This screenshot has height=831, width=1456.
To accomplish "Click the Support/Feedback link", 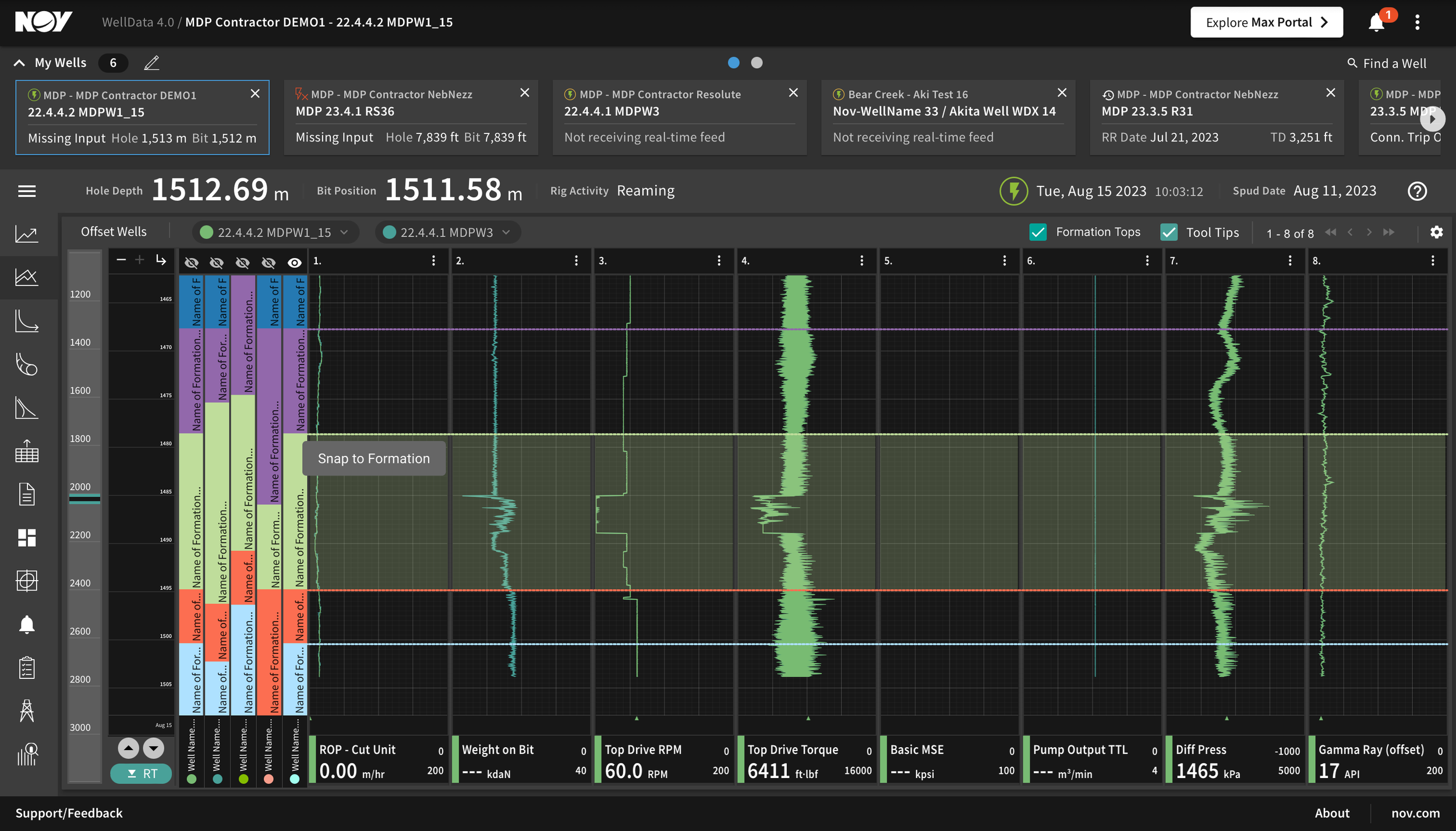I will [x=69, y=813].
